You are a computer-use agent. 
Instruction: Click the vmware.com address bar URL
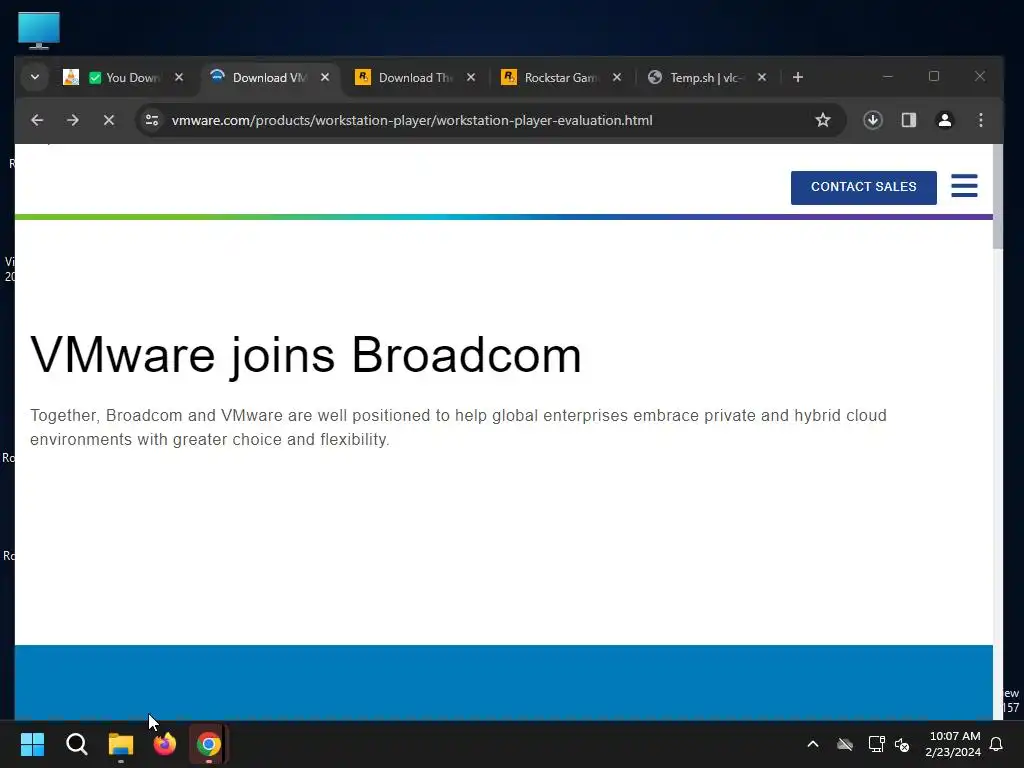pyautogui.click(x=412, y=120)
